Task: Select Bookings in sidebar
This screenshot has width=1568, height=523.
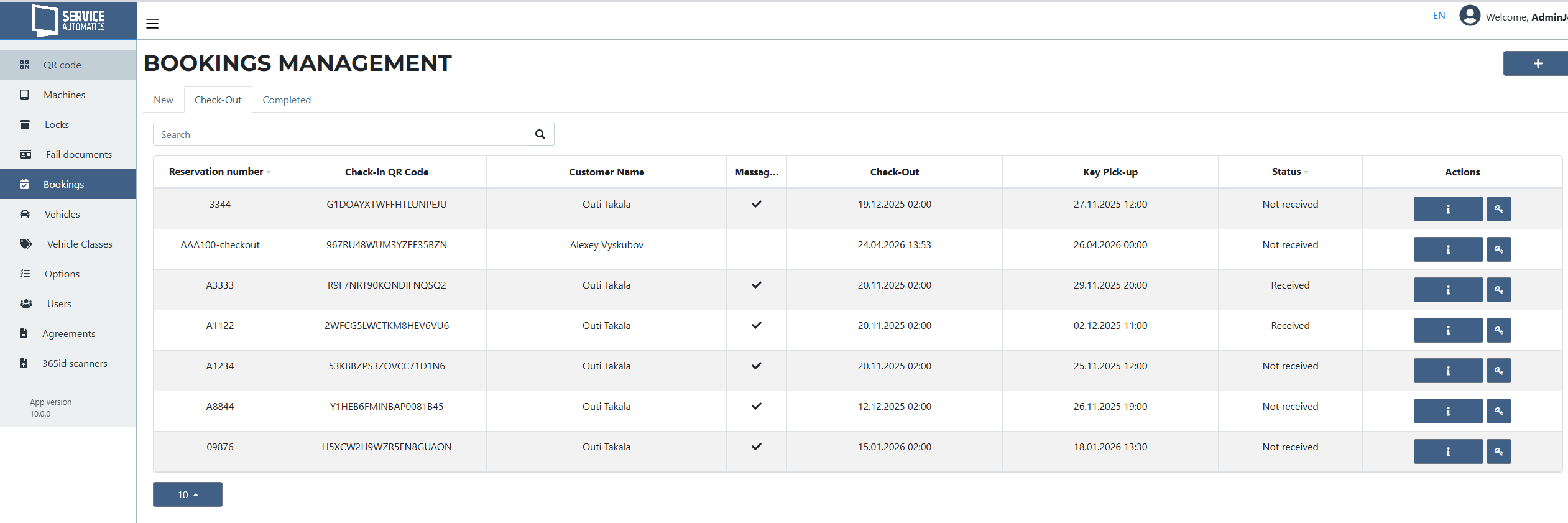Action: (68, 184)
